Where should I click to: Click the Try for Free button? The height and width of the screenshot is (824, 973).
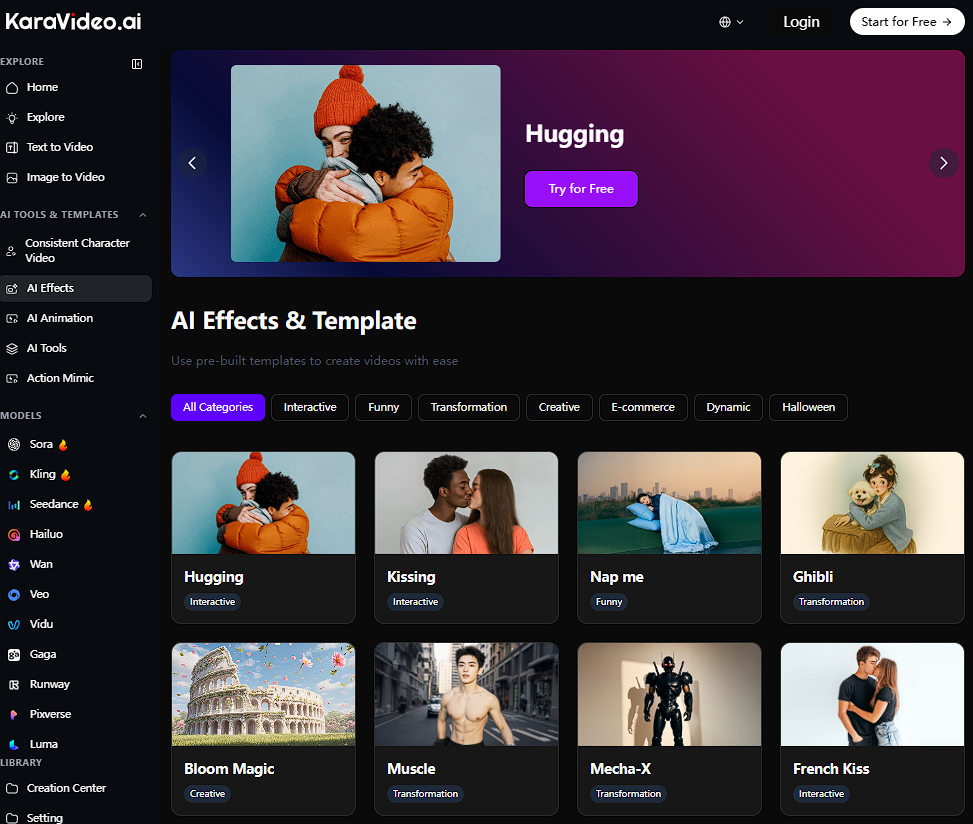pyautogui.click(x=581, y=189)
